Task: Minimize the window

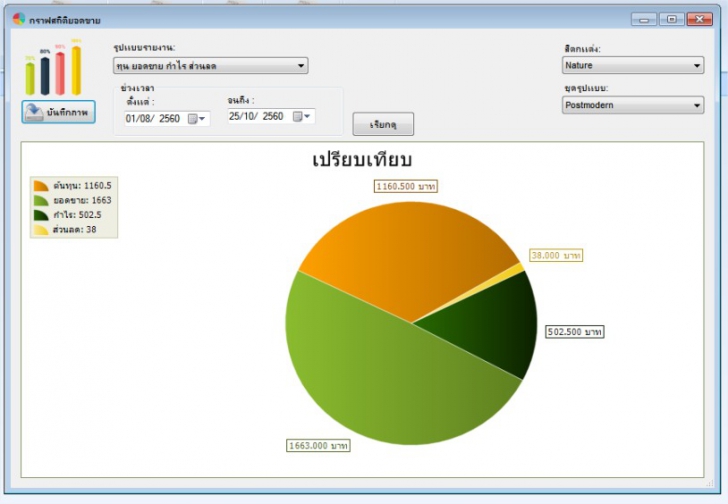Action: (644, 19)
